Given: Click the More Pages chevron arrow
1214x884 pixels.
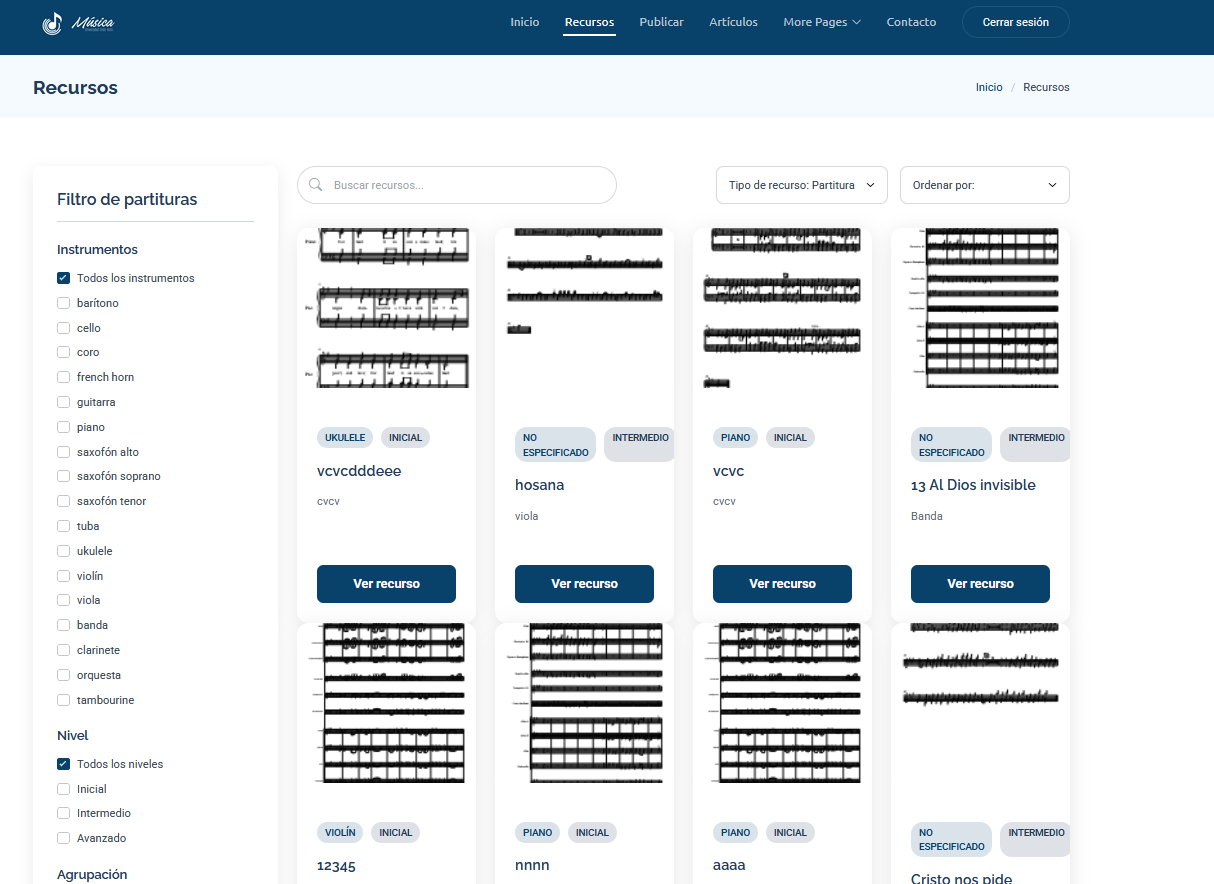Looking at the screenshot, I should [856, 22].
